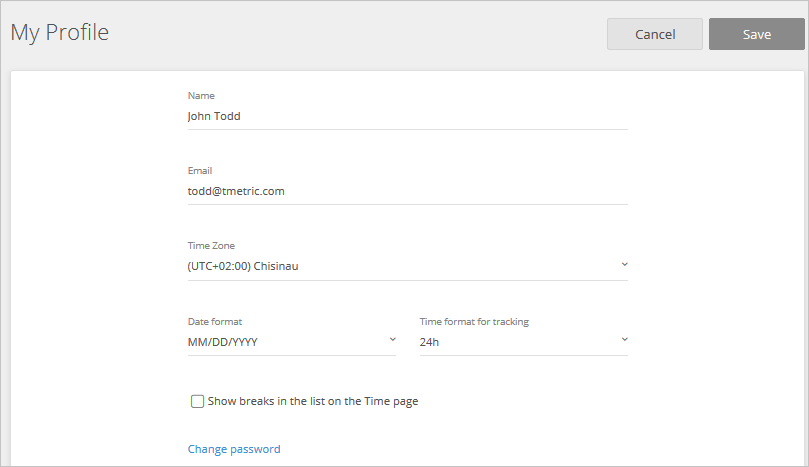
Task: Click the chevron arrow of Time Zone
Action: (624, 264)
